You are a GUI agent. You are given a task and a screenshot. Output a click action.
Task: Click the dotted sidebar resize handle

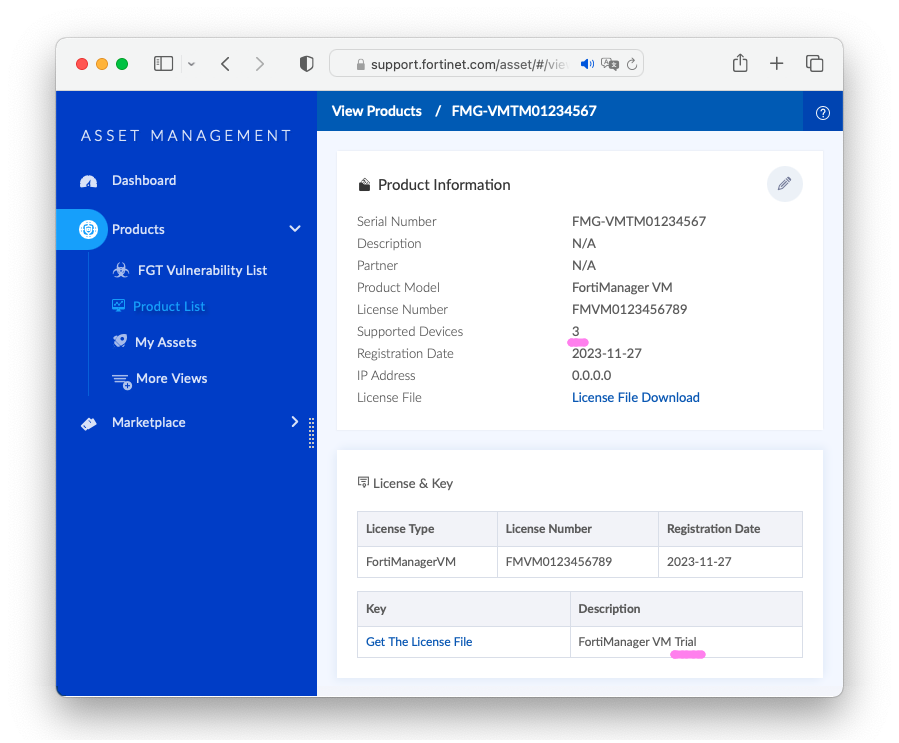pos(311,433)
